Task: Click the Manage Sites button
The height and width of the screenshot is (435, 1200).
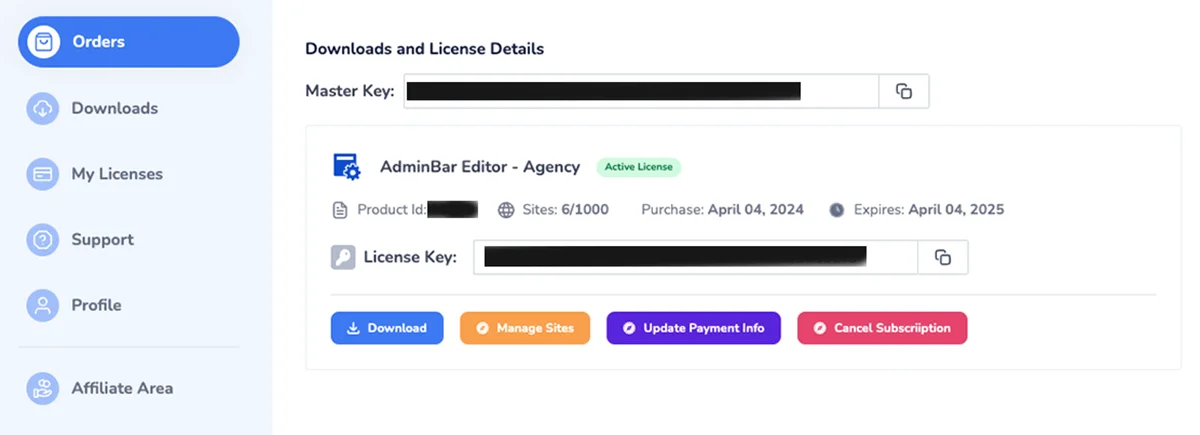Action: [525, 328]
